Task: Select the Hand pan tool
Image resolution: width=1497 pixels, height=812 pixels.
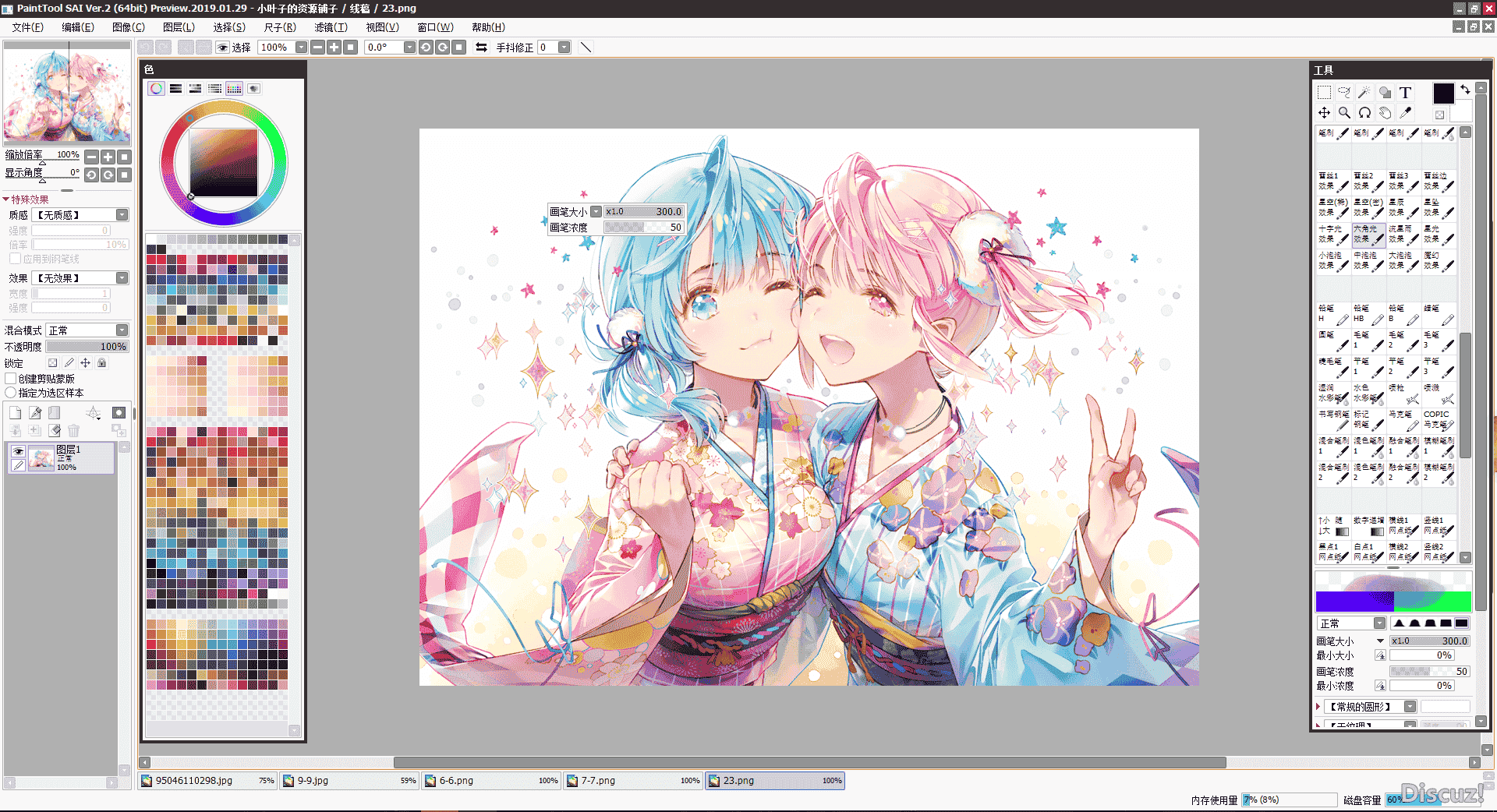Action: 1385,113
